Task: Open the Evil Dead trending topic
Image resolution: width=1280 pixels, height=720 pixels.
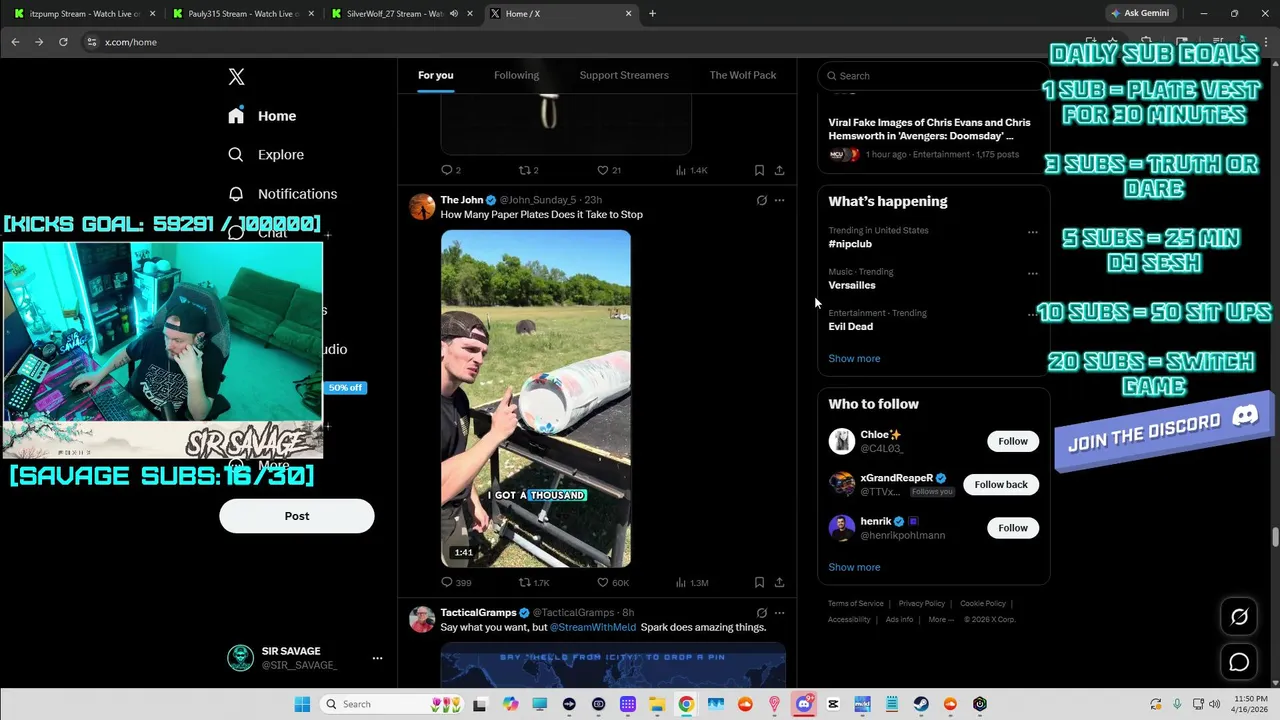Action: [x=851, y=326]
